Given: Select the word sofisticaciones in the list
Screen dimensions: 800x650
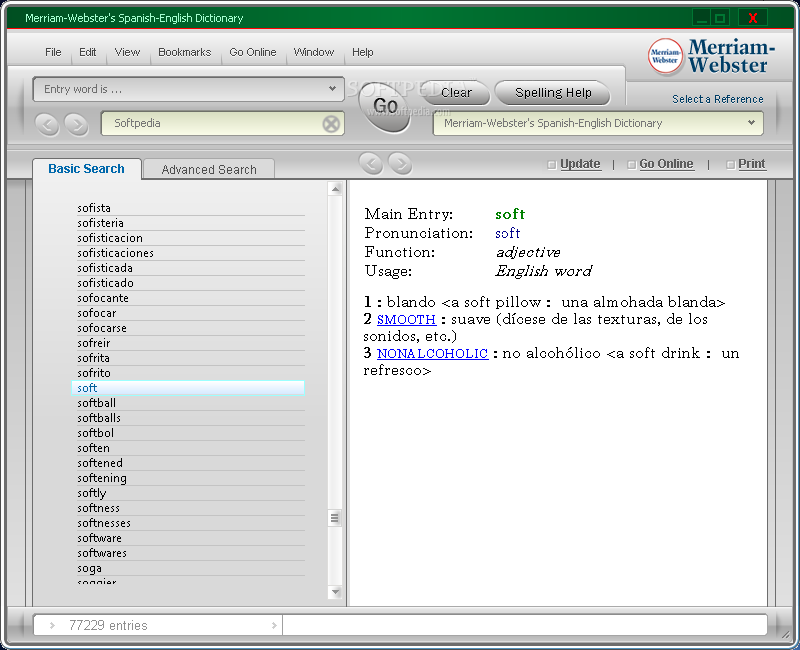Looking at the screenshot, I should [191, 253].
